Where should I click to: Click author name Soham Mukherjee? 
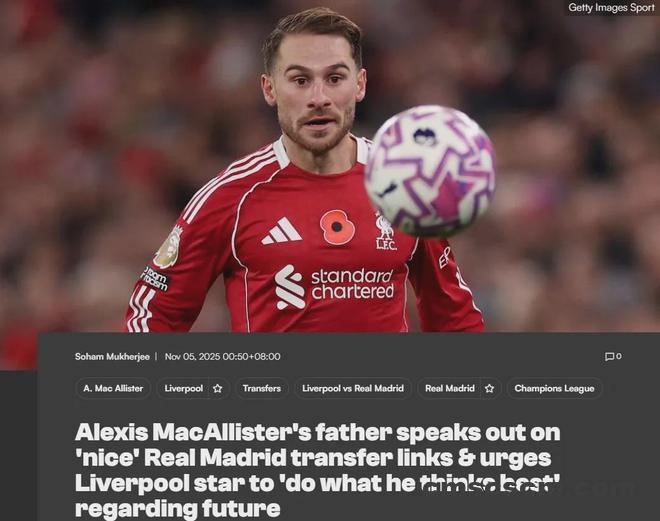(x=112, y=356)
